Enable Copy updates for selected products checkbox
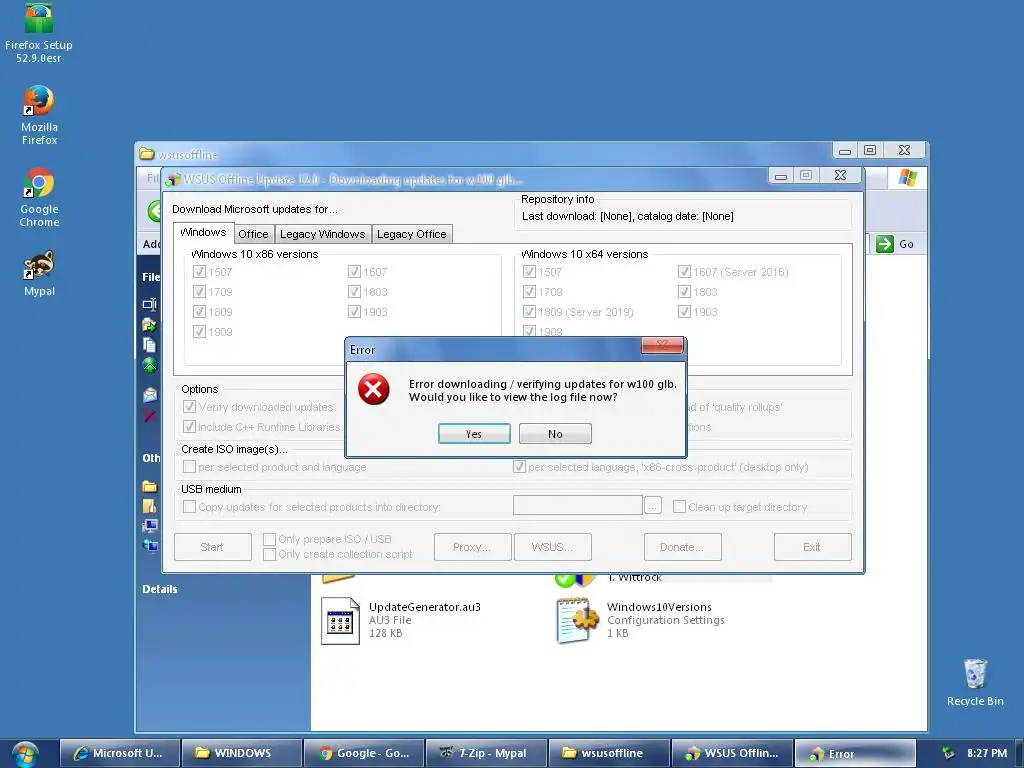Viewport: 1024px width, 768px height. 189,507
